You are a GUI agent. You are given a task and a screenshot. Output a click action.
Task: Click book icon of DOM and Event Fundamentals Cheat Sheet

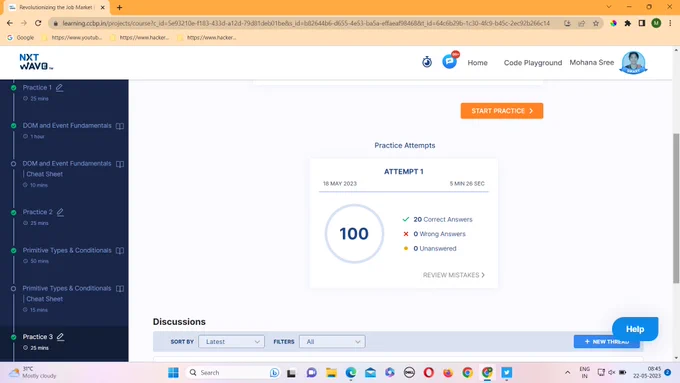pyautogui.click(x=120, y=164)
